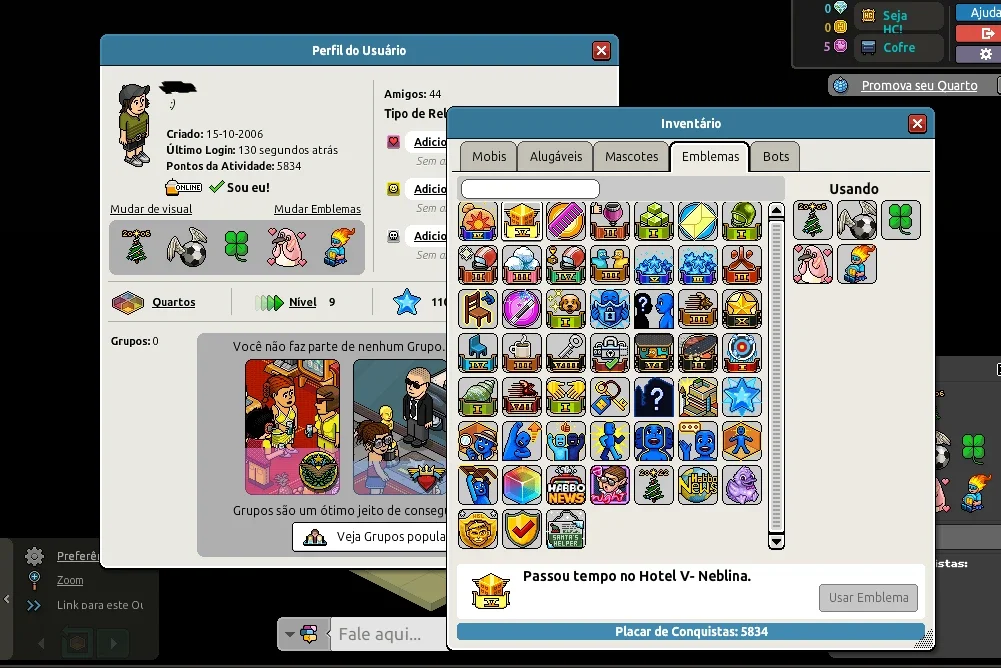Select the hotel building badge
This screenshot has width=1001, height=668.
pyautogui.click(x=698, y=397)
